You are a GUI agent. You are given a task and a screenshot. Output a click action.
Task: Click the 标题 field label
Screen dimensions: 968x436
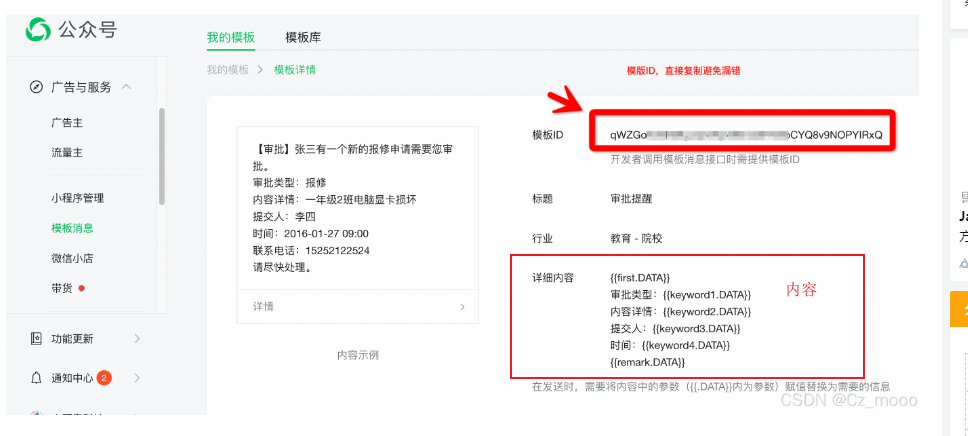(543, 199)
